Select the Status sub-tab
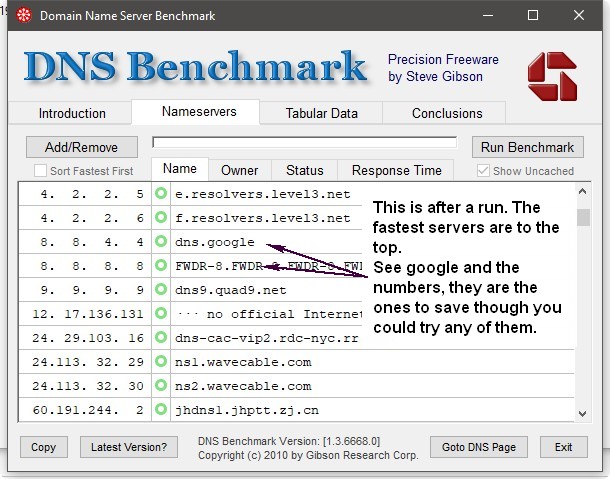The width and height of the screenshot is (610, 479). pos(305,170)
